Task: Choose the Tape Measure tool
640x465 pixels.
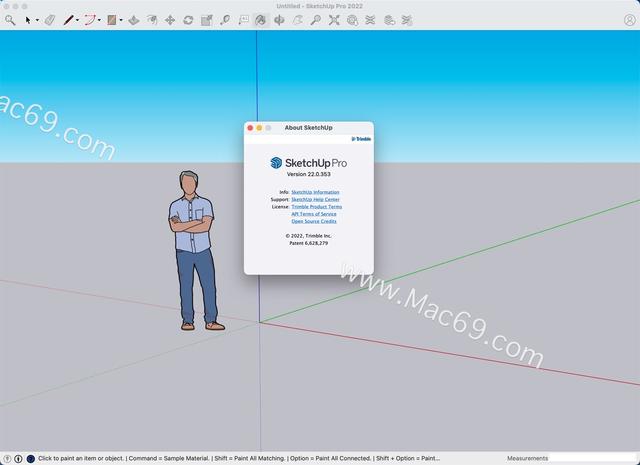Action: [225, 20]
